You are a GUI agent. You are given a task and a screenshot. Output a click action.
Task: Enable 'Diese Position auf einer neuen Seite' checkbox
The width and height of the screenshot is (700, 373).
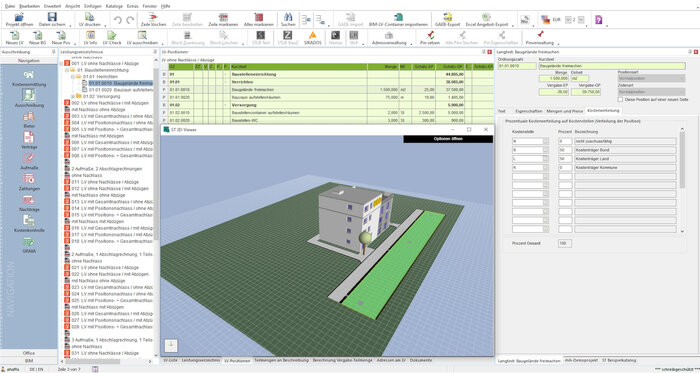tap(621, 99)
